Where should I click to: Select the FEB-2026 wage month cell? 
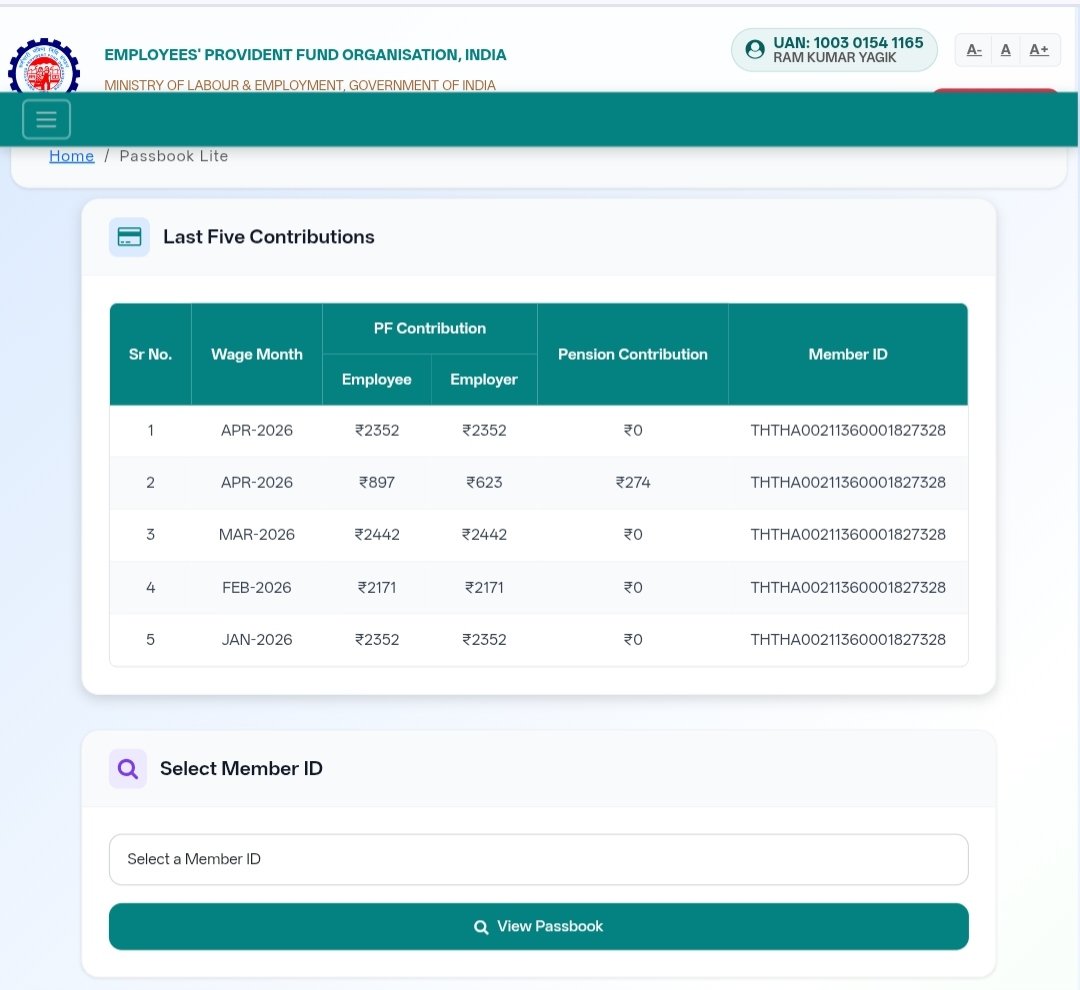coord(257,588)
